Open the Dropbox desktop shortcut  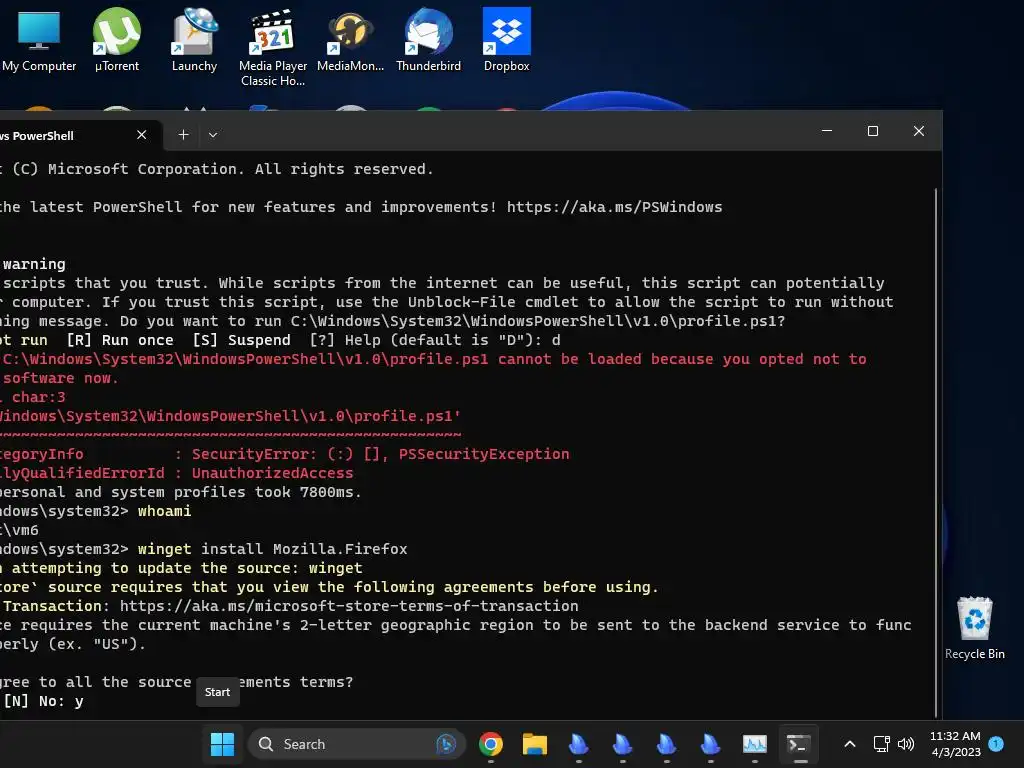(x=506, y=40)
